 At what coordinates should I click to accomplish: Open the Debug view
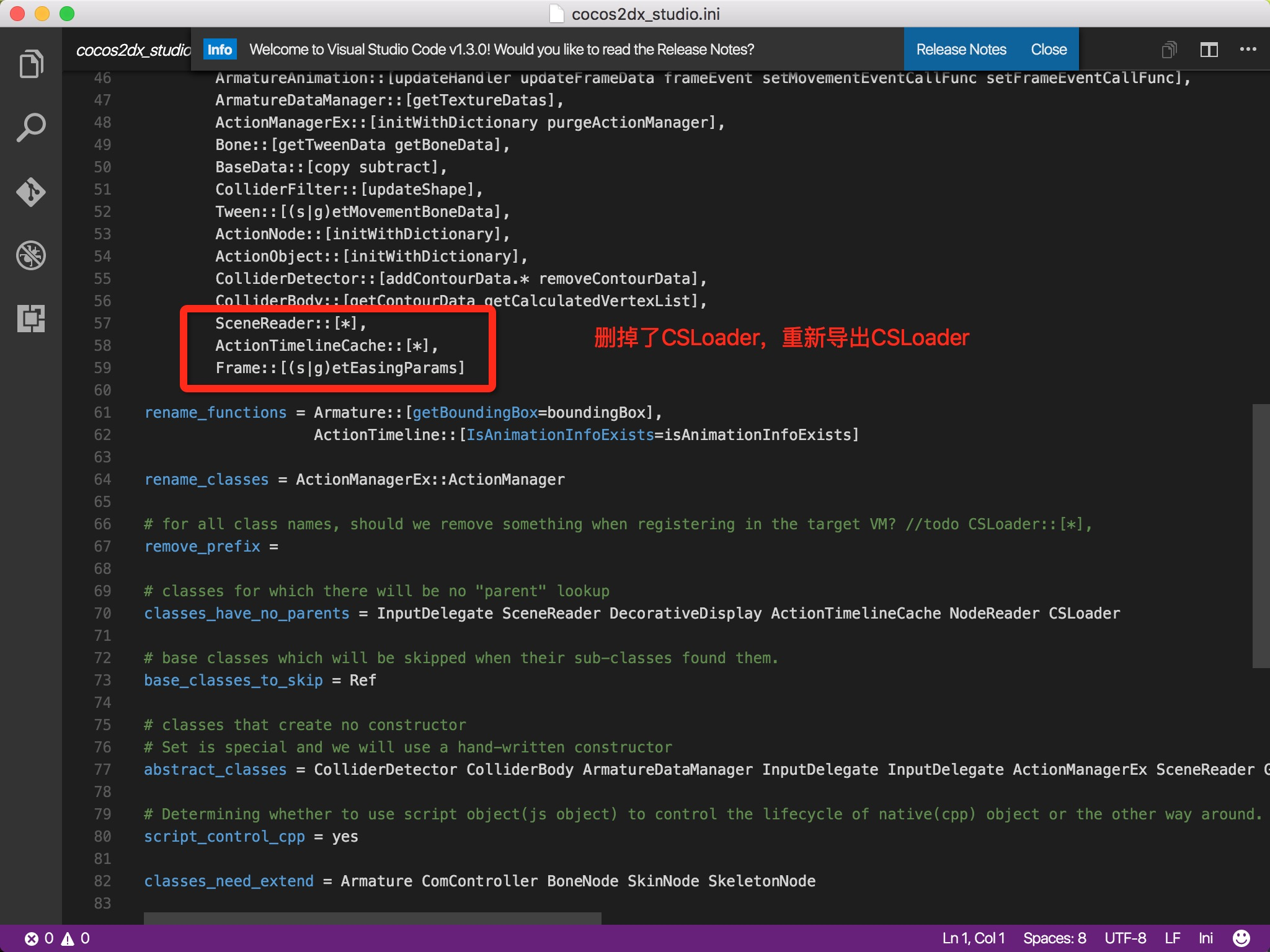coord(31,255)
